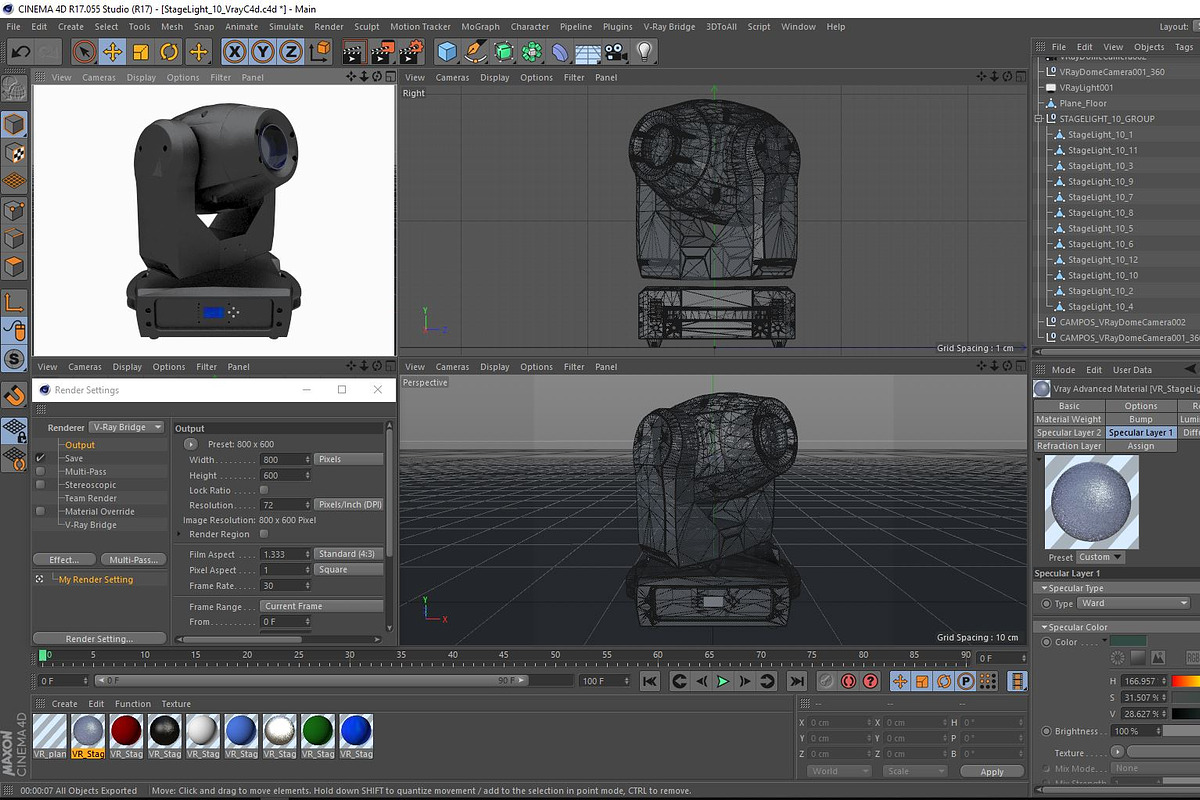1200x800 pixels.
Task: Activate the Move tool in top toolbar
Action: tap(113, 51)
